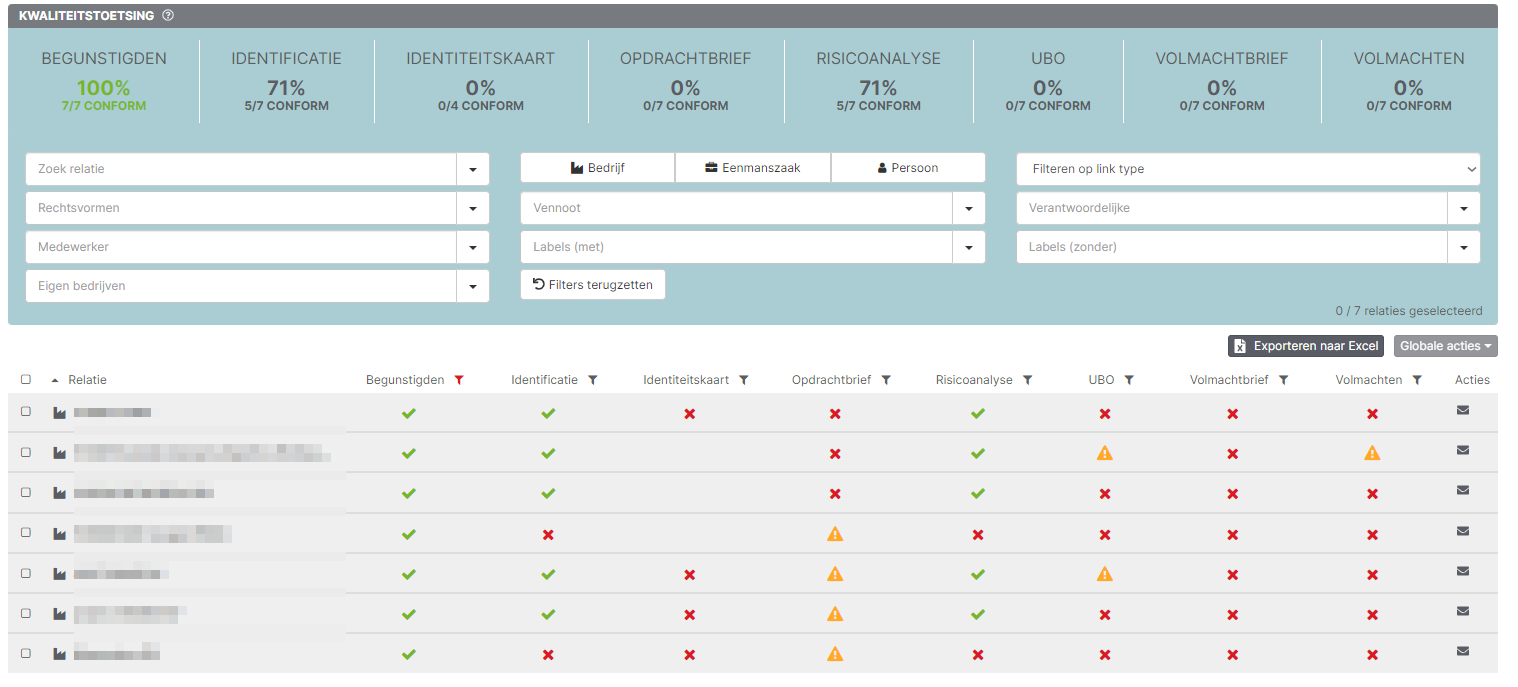Open the Globale acties dropdown

1445,346
